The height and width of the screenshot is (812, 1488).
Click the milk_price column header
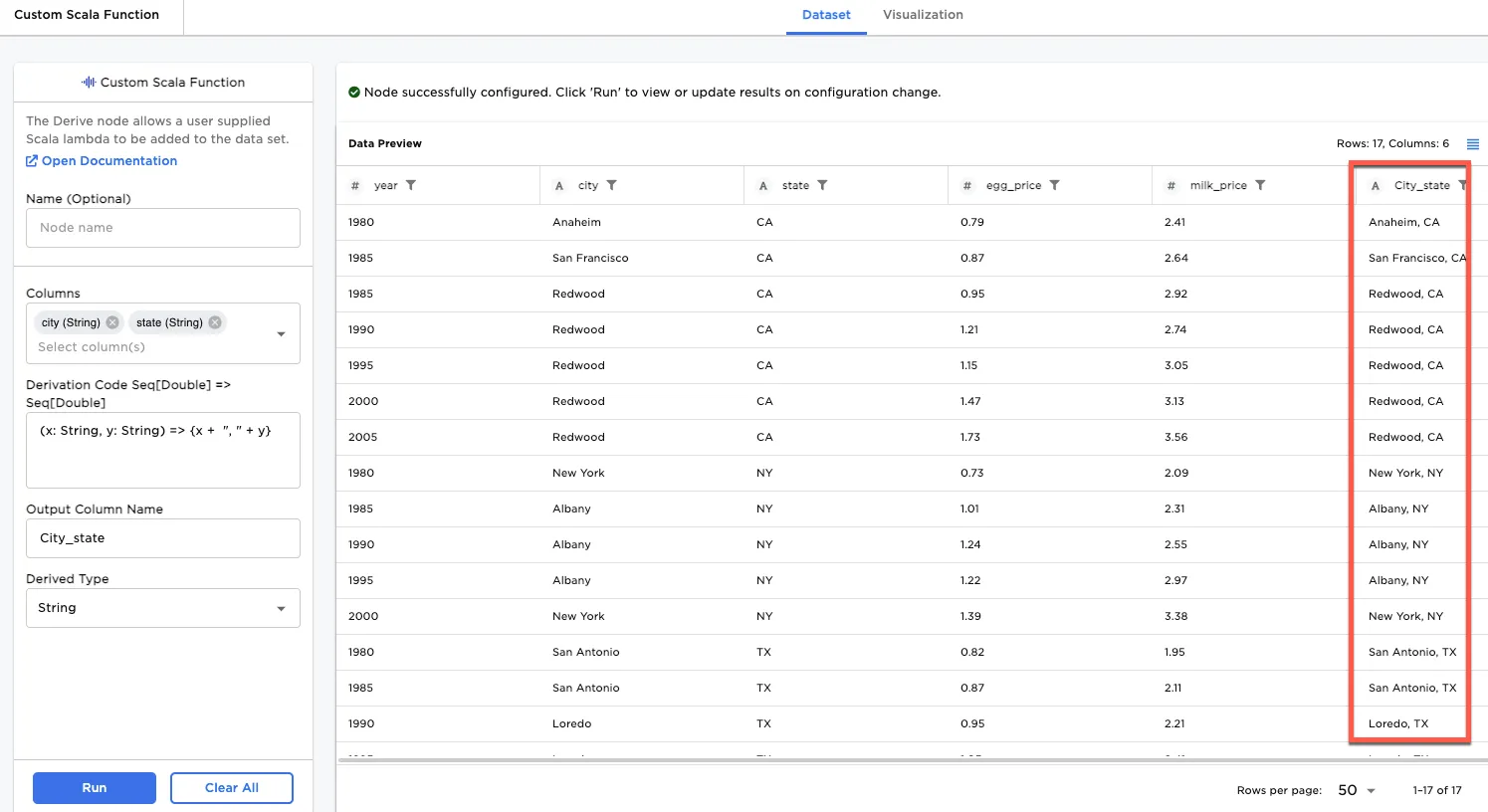[x=1218, y=186]
